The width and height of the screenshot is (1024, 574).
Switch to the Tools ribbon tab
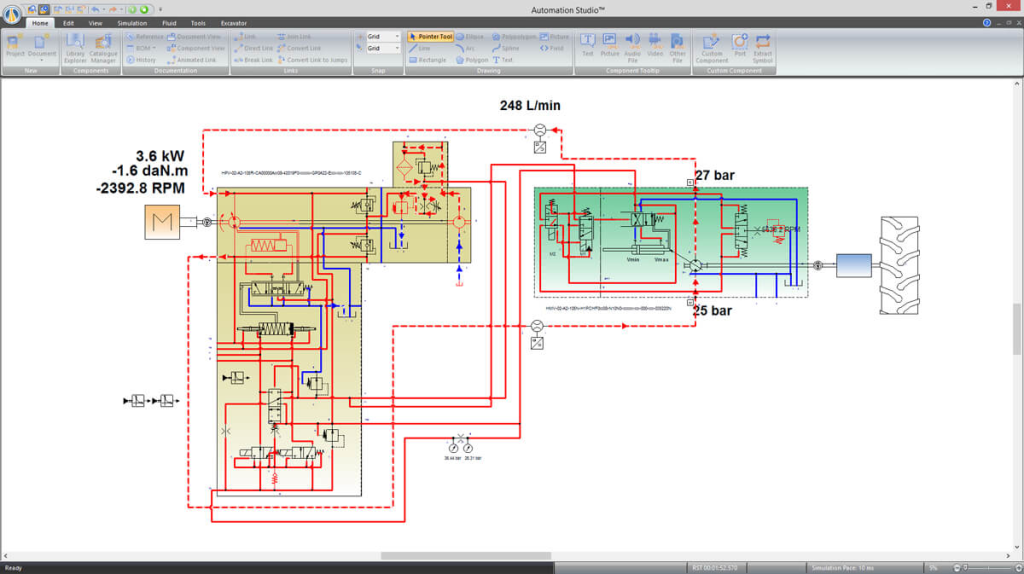198,23
